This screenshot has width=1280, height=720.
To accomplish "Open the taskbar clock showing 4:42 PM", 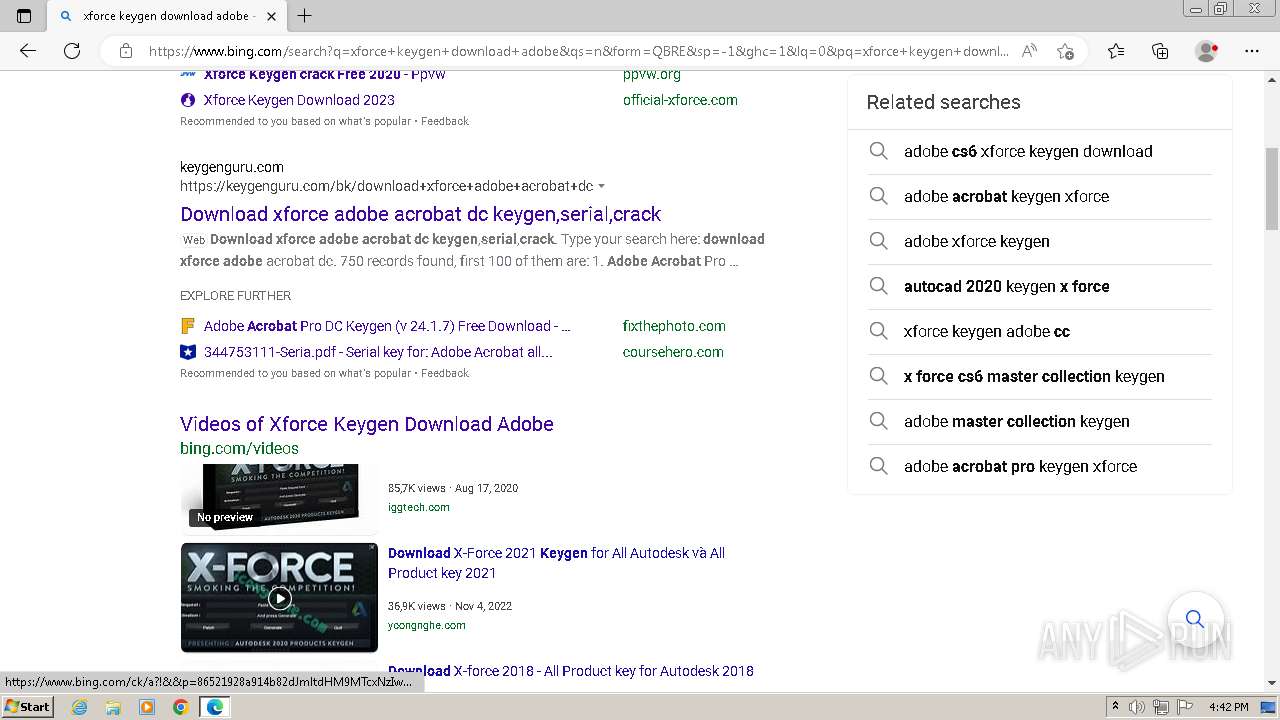I will (x=1228, y=707).
